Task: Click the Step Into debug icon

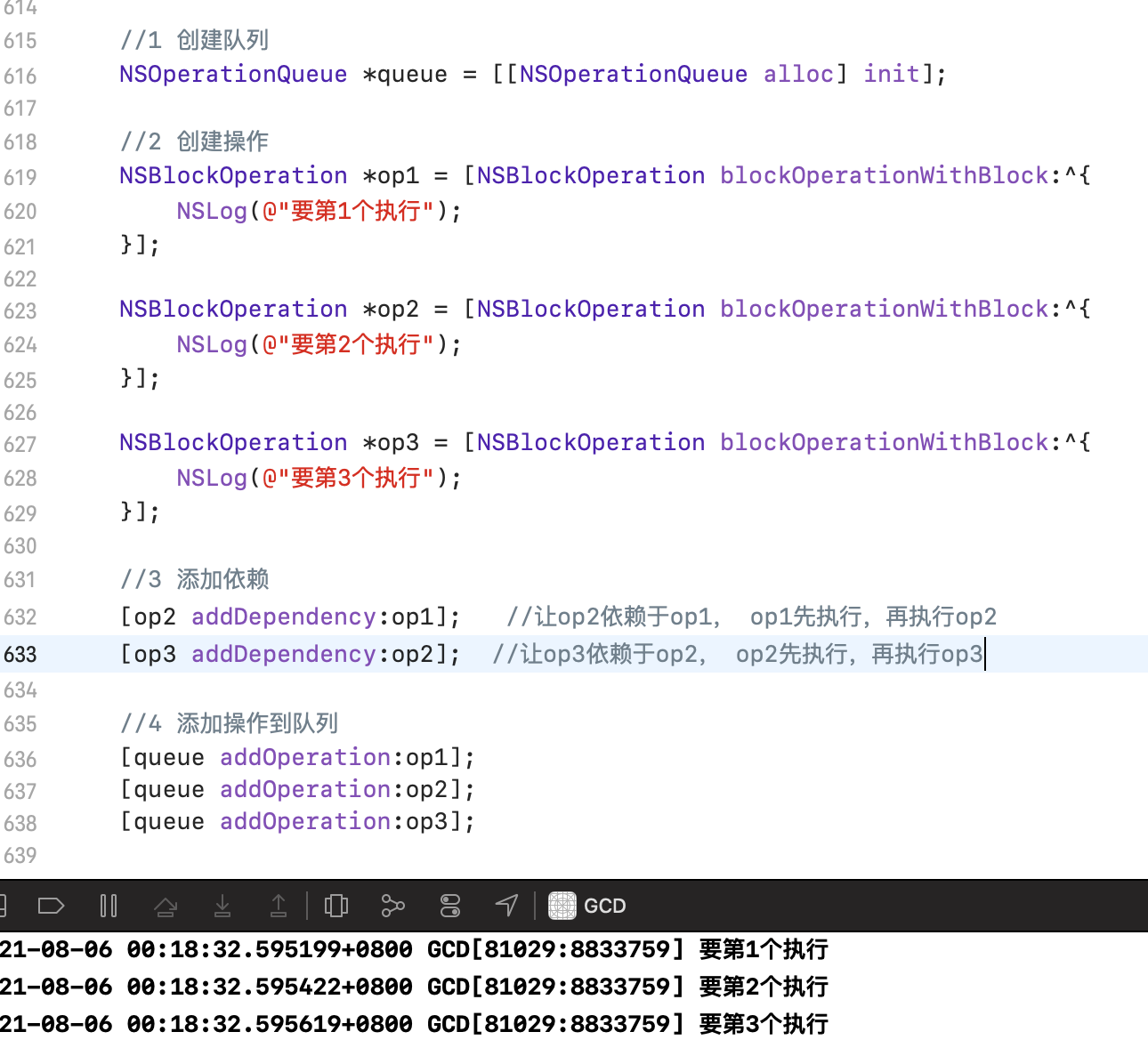Action: (222, 906)
